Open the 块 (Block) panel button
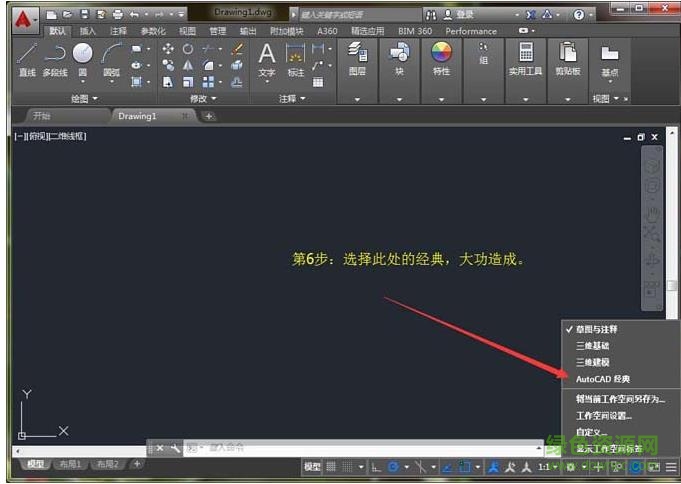Viewport: 681px width, 484px height. click(399, 59)
